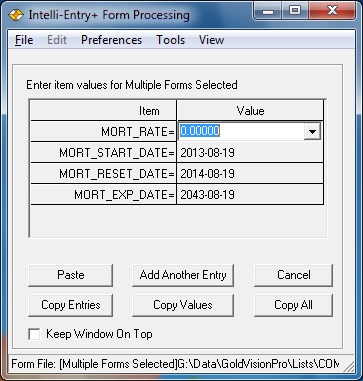Click the Value column header
This screenshot has width=363, height=381.
[x=250, y=111]
